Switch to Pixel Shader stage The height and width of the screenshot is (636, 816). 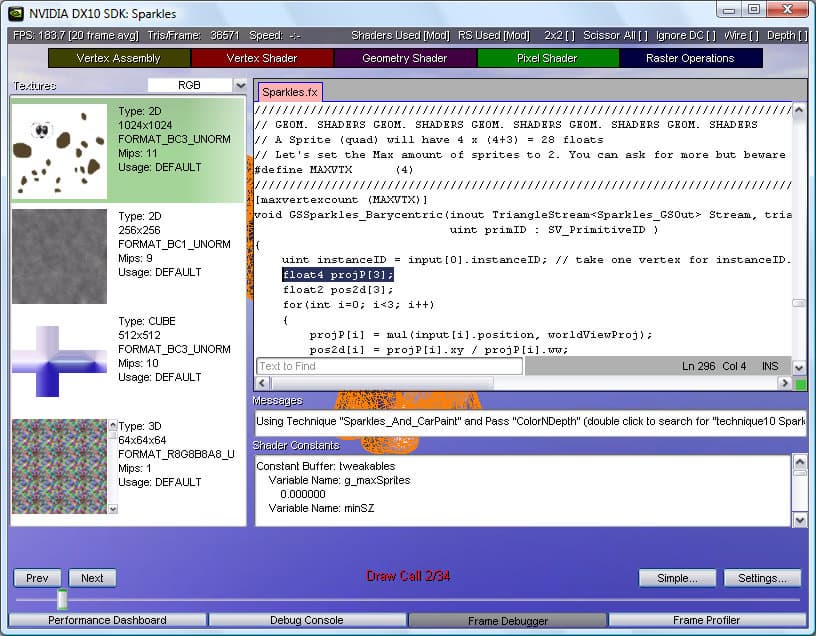(547, 58)
